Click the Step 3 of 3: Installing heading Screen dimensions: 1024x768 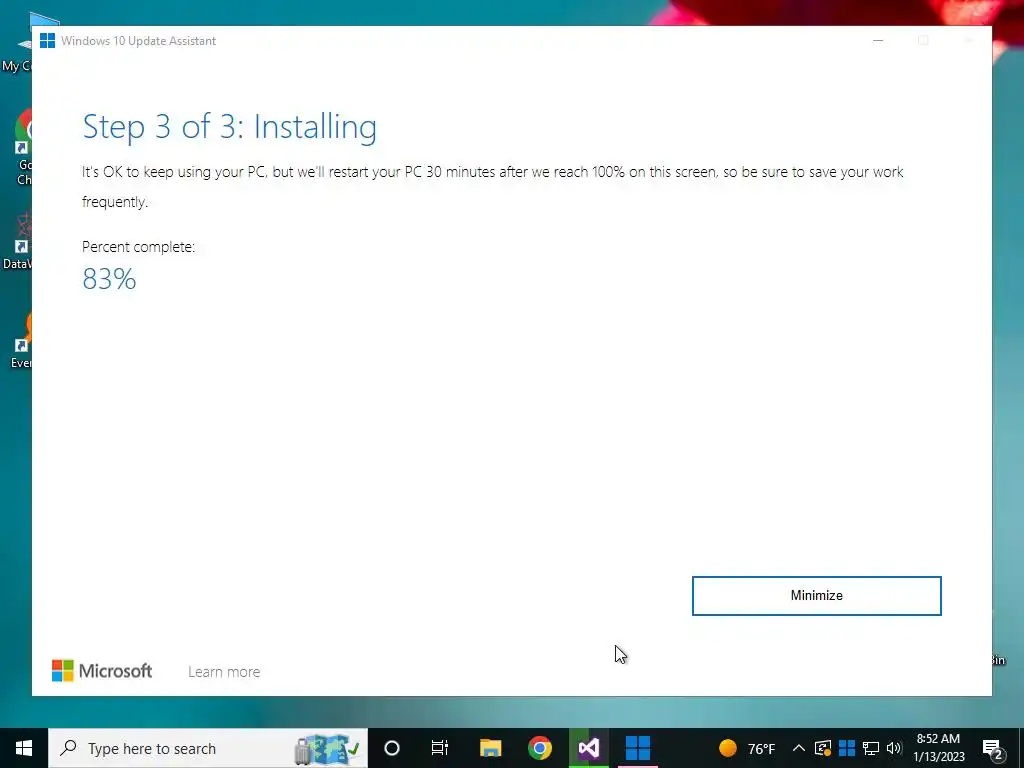pos(229,126)
